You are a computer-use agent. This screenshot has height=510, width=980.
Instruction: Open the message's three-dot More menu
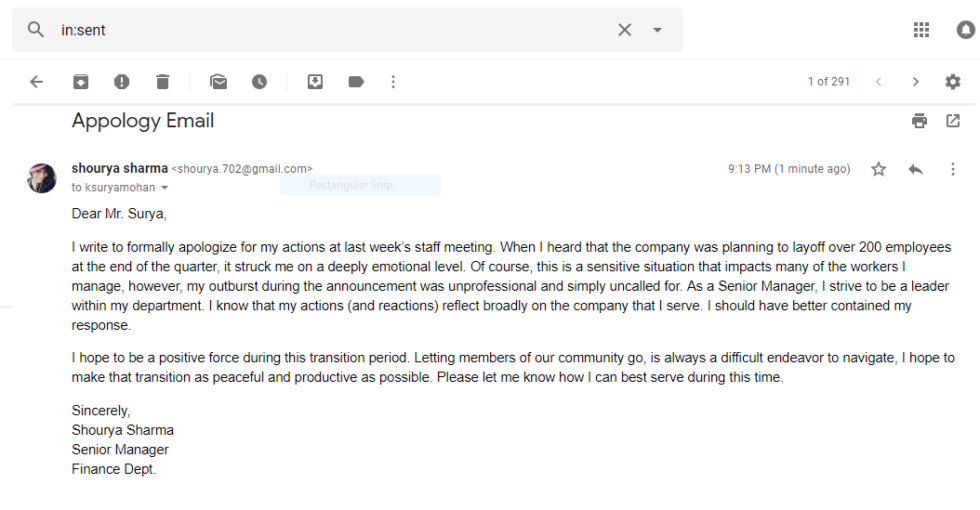point(952,169)
